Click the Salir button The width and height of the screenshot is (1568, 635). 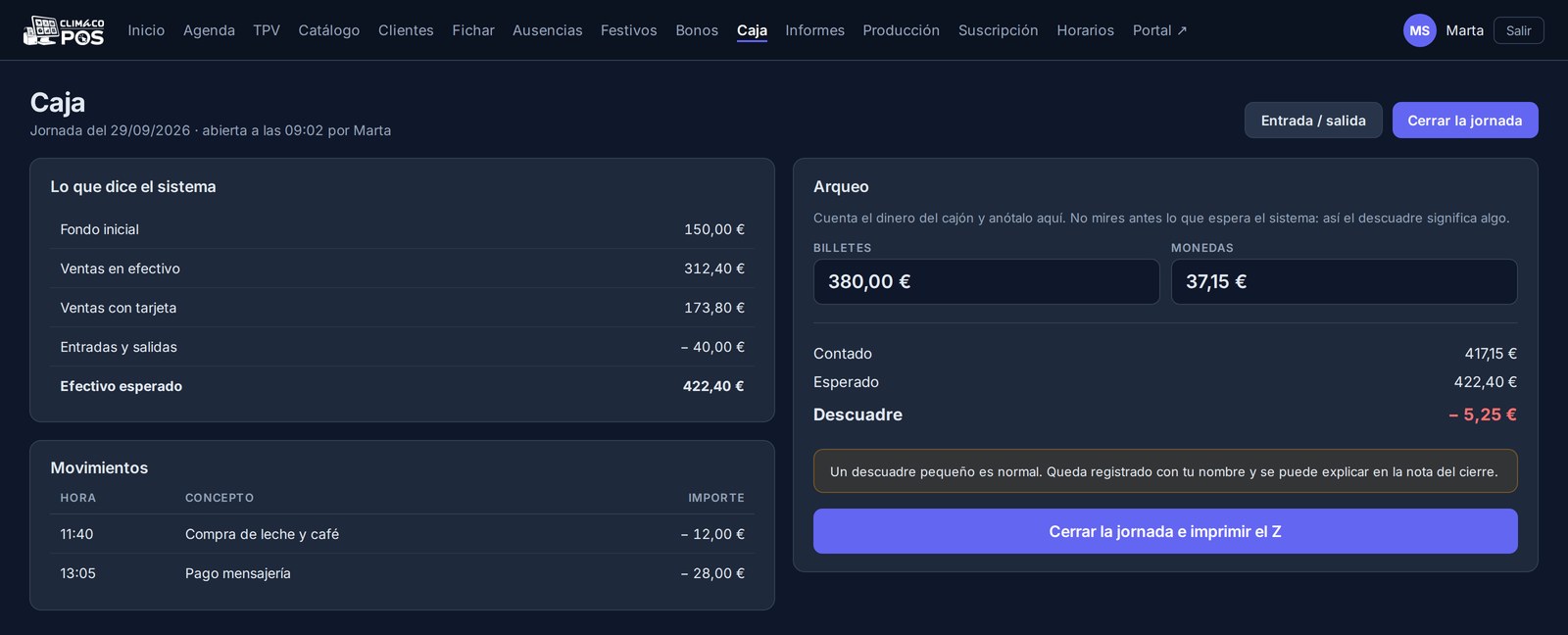tap(1518, 30)
